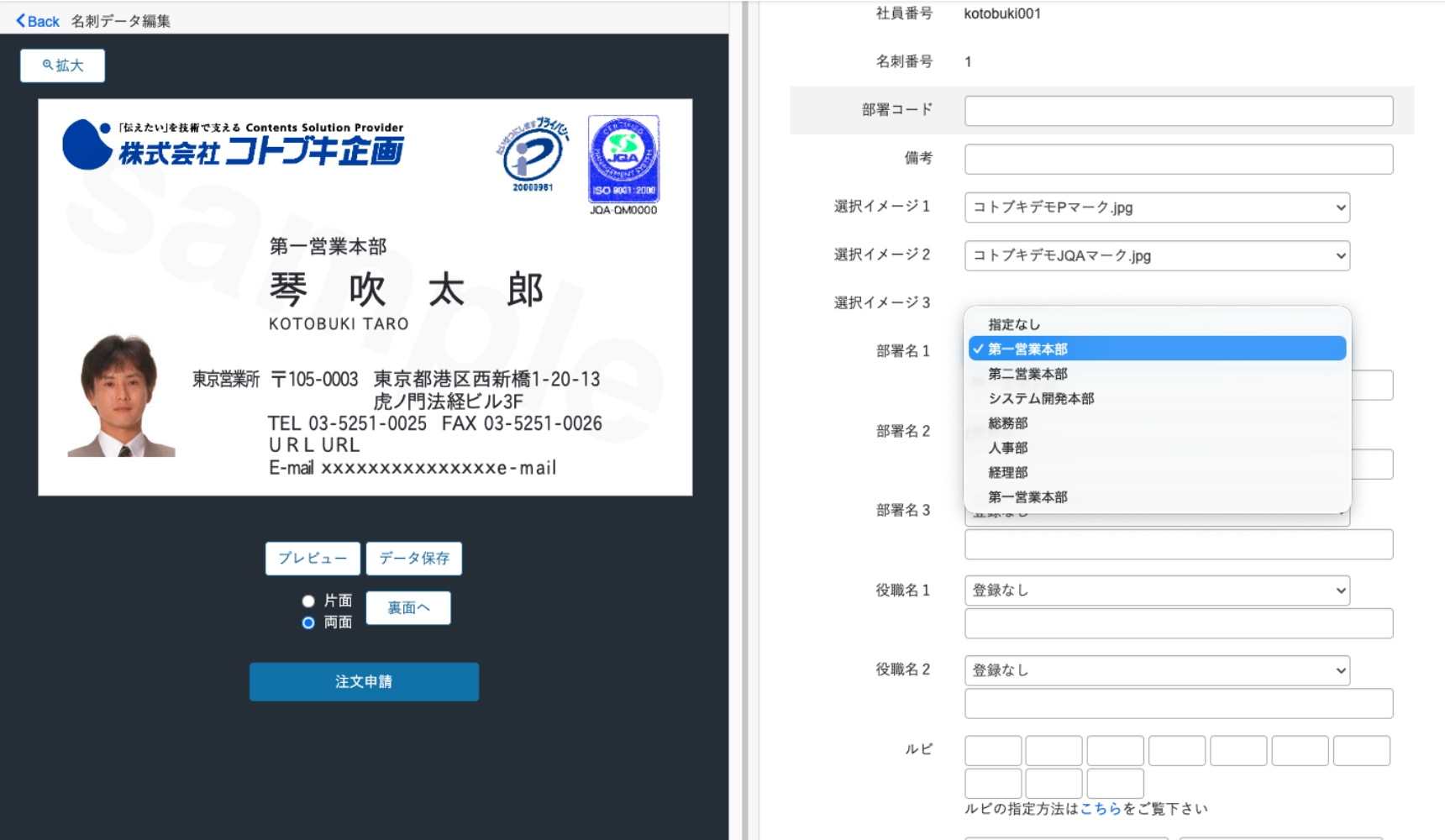Select the 片面 radio button
This screenshot has height=840, width=1445.
pos(308,601)
